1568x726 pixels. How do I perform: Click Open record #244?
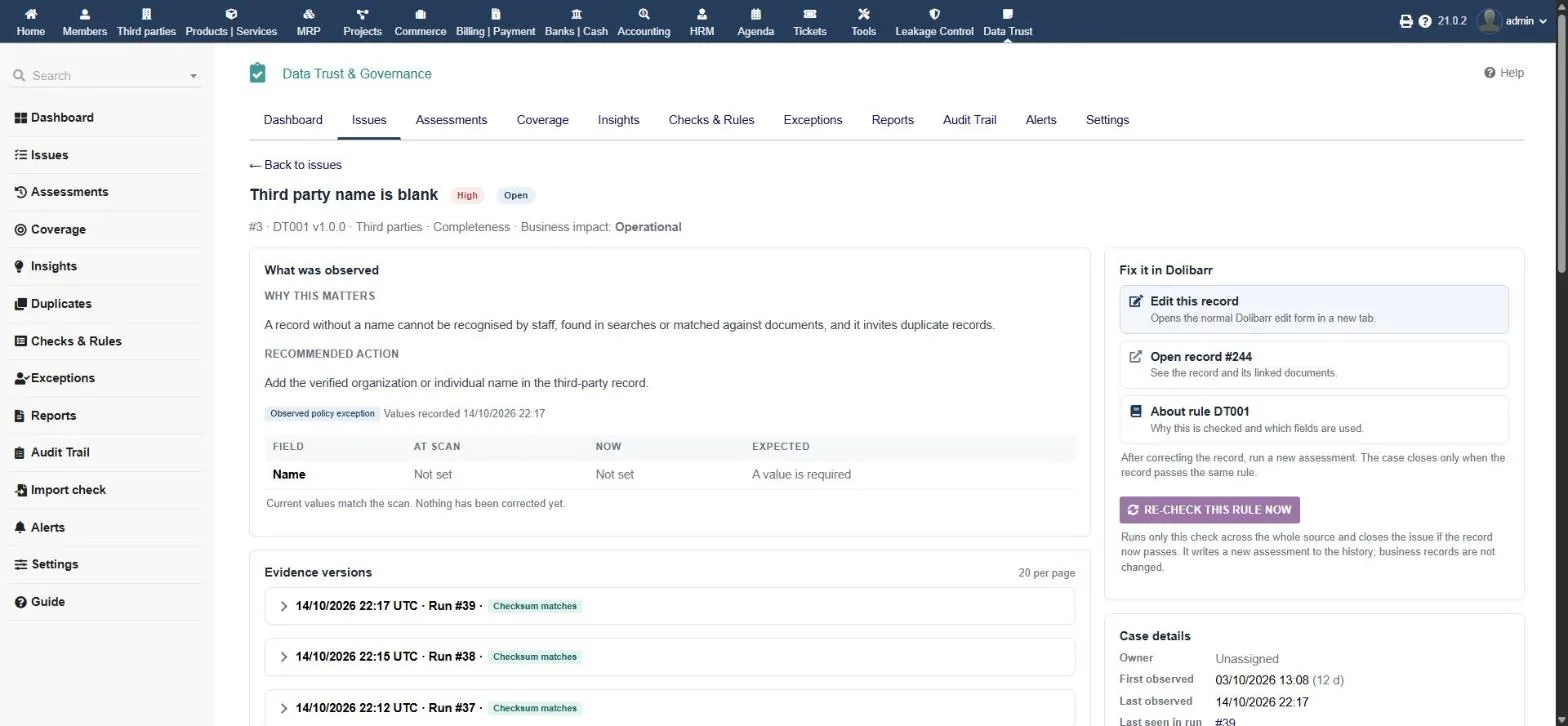click(x=1314, y=364)
